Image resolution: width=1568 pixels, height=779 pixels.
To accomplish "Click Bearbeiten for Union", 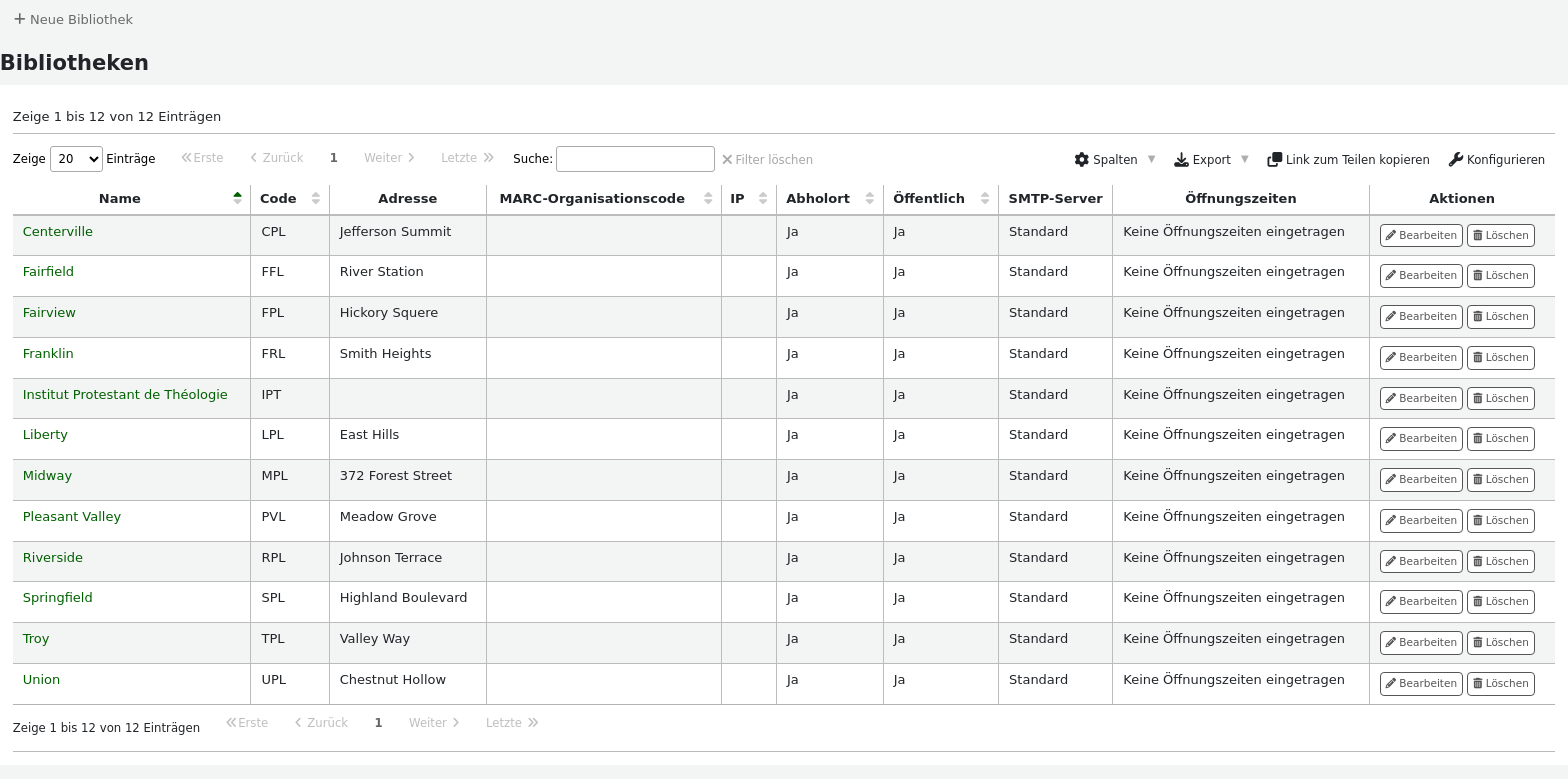I will (x=1421, y=683).
